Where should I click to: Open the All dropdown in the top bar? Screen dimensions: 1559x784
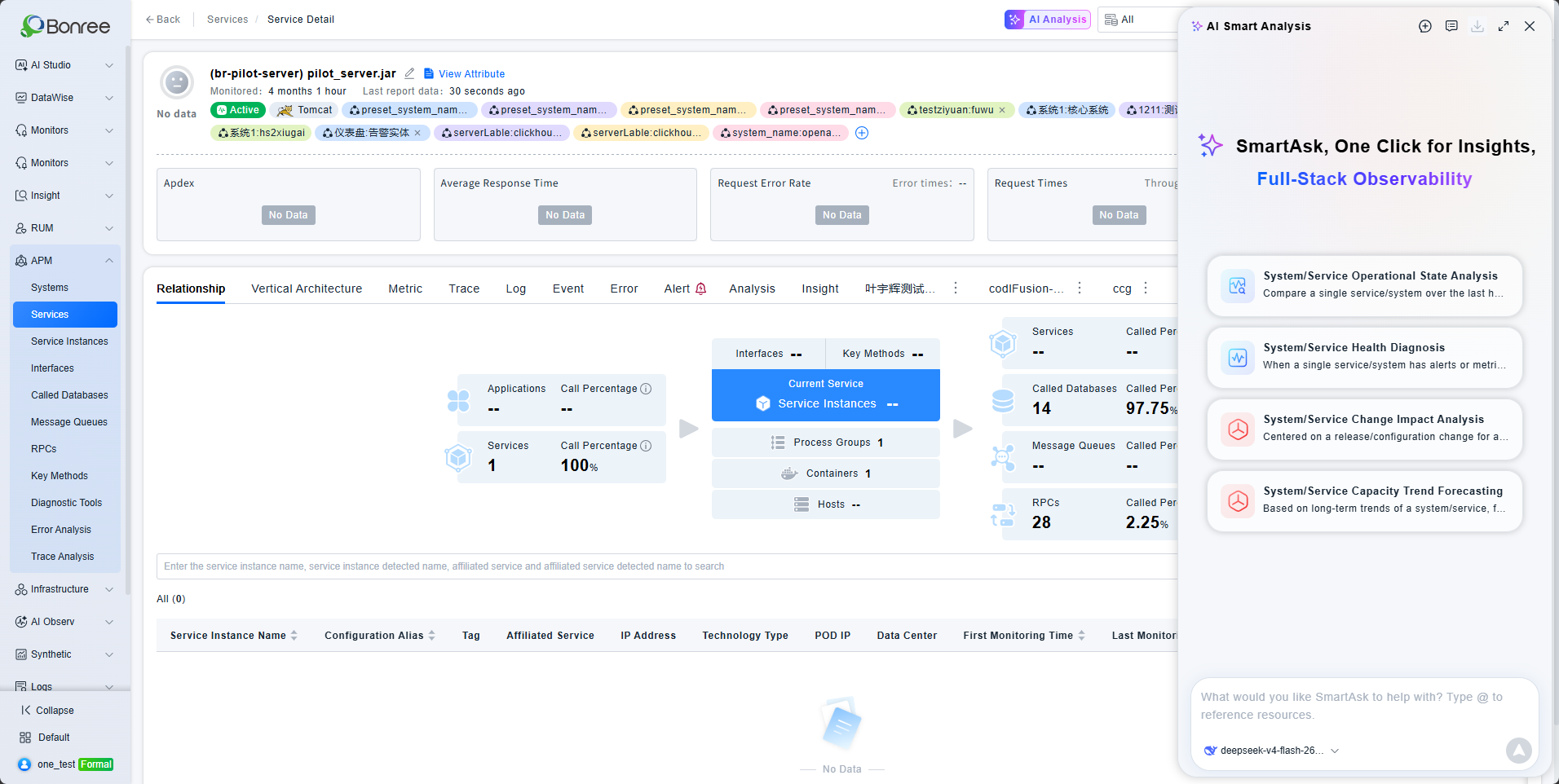click(1137, 20)
